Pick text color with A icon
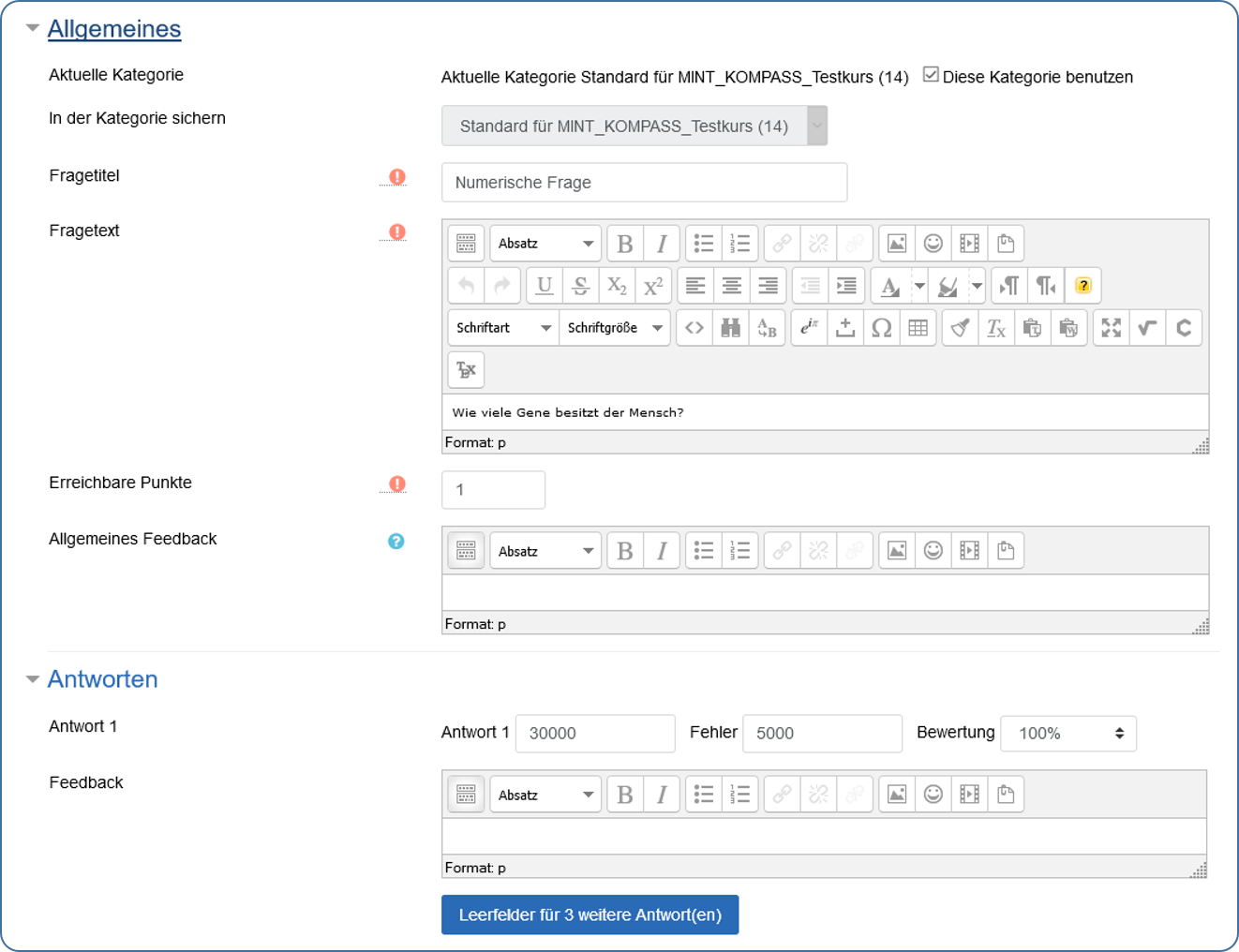Screen dimensions: 1239x952 click(891, 286)
